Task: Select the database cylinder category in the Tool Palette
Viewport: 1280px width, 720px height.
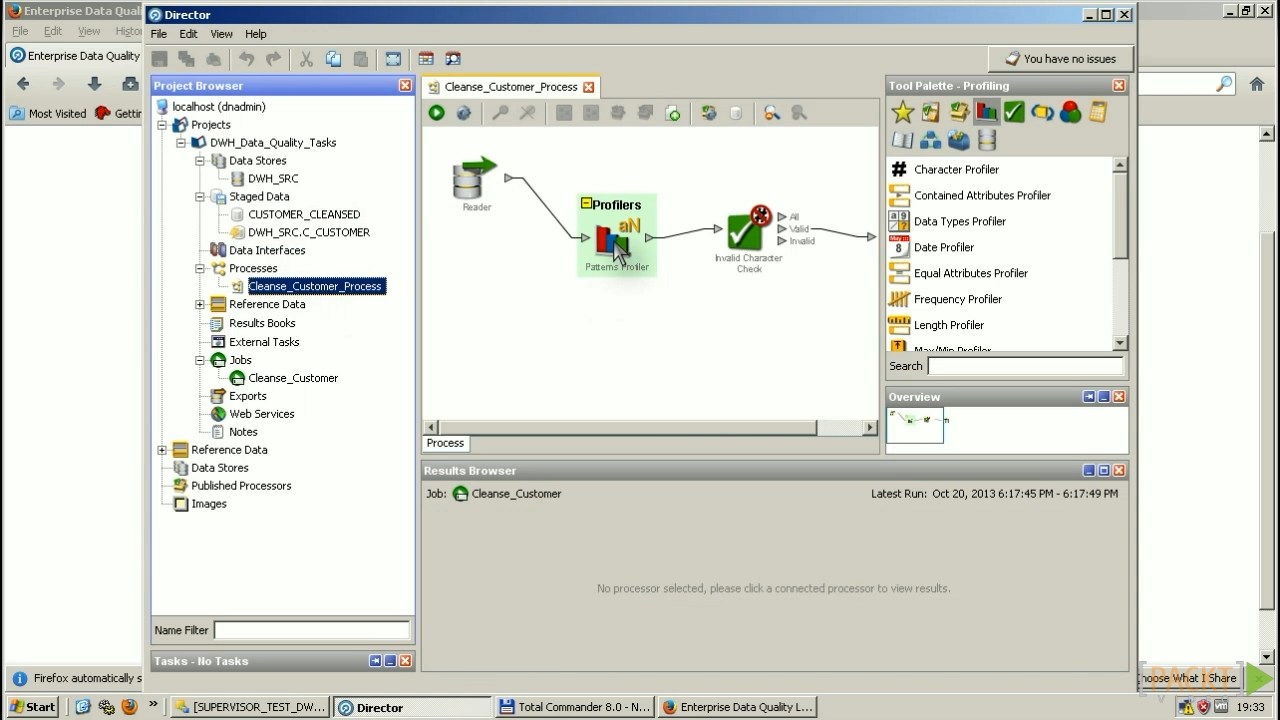Action: [x=986, y=140]
